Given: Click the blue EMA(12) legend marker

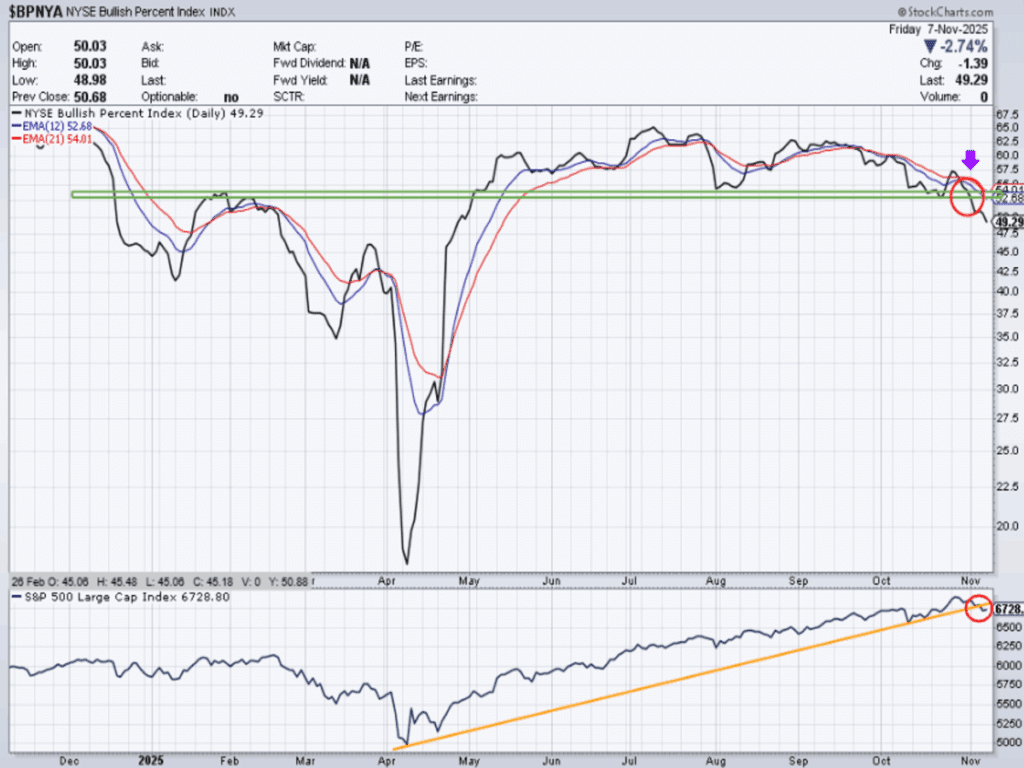Looking at the screenshot, I should 14,128.
